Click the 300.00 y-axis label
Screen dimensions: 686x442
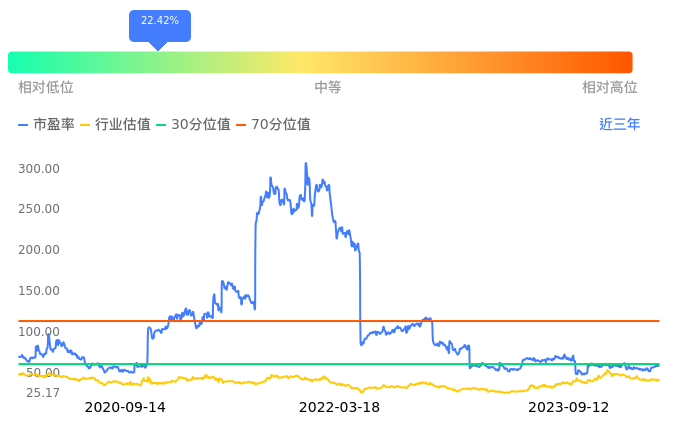coord(39,168)
